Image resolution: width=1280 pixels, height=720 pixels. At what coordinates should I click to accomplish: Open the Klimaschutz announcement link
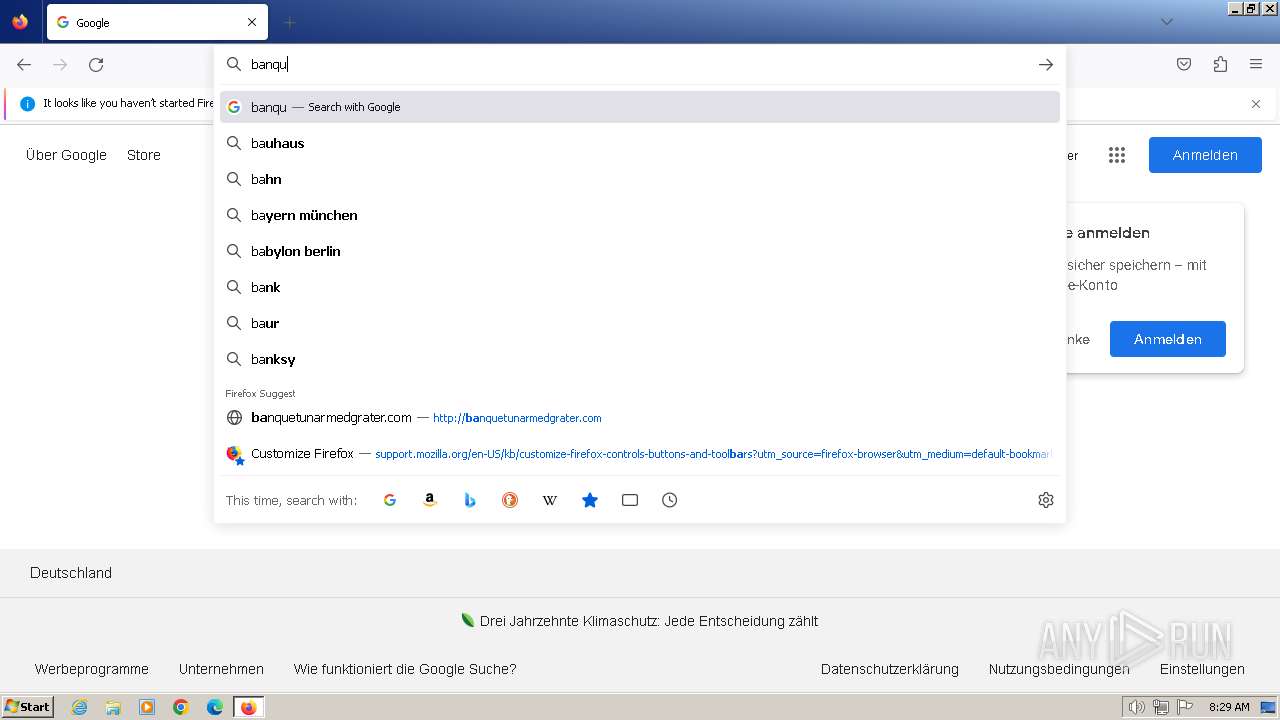[649, 621]
